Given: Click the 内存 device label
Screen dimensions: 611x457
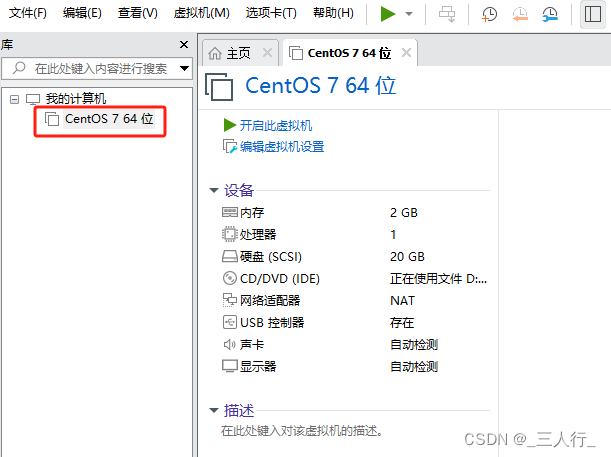Looking at the screenshot, I should click(252, 213).
